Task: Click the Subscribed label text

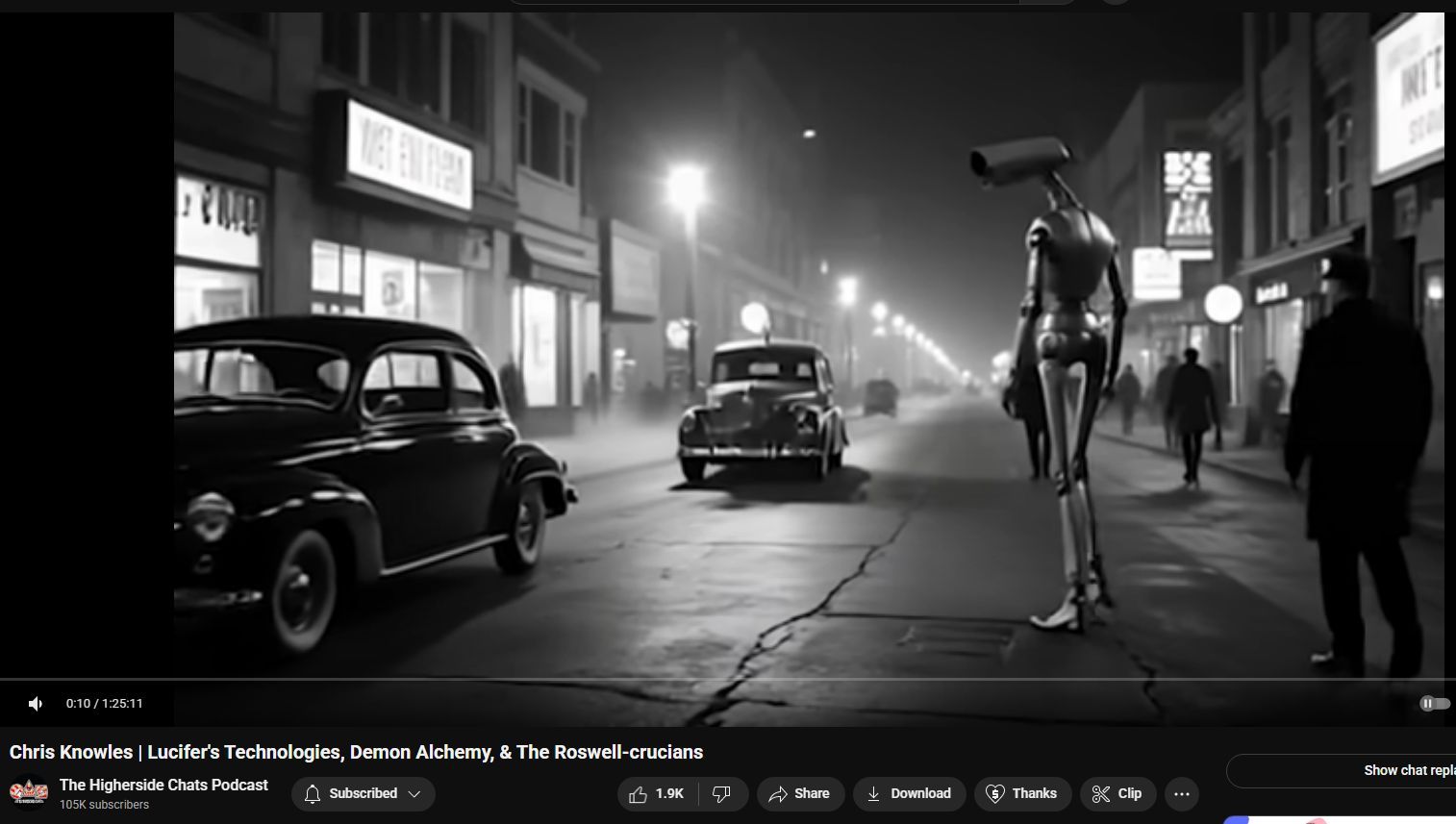Action: tap(363, 794)
